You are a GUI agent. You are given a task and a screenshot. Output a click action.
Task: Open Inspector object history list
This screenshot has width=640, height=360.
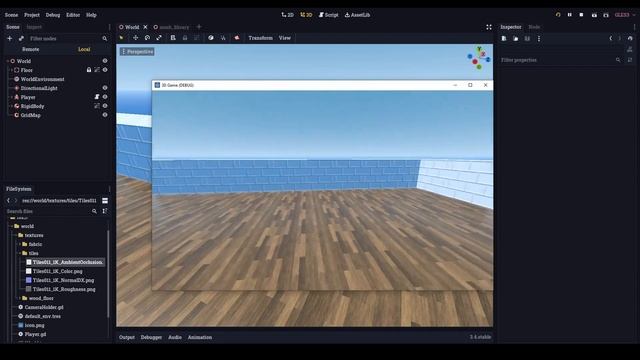[x=630, y=38]
